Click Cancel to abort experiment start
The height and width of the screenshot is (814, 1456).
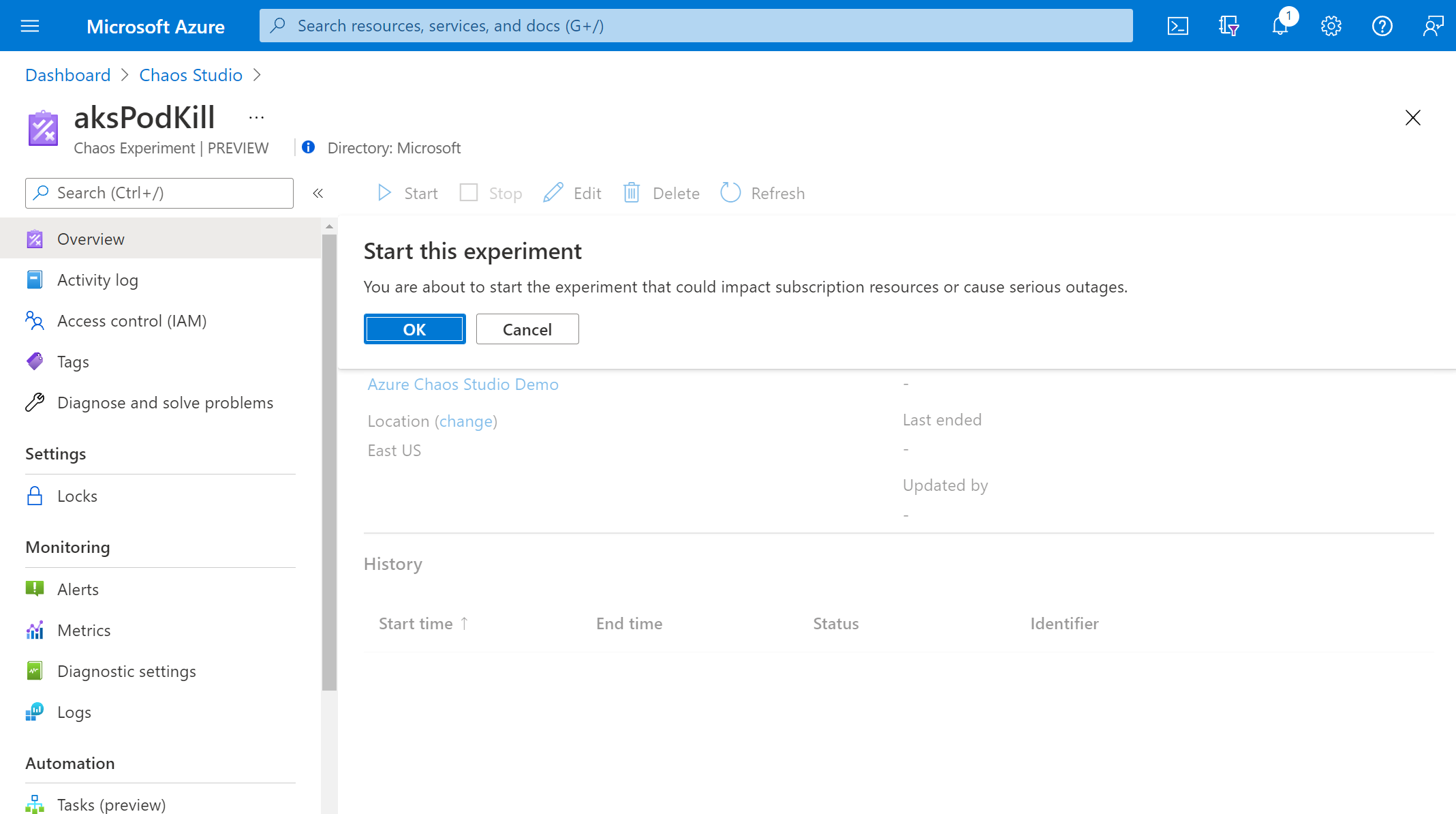(x=526, y=329)
